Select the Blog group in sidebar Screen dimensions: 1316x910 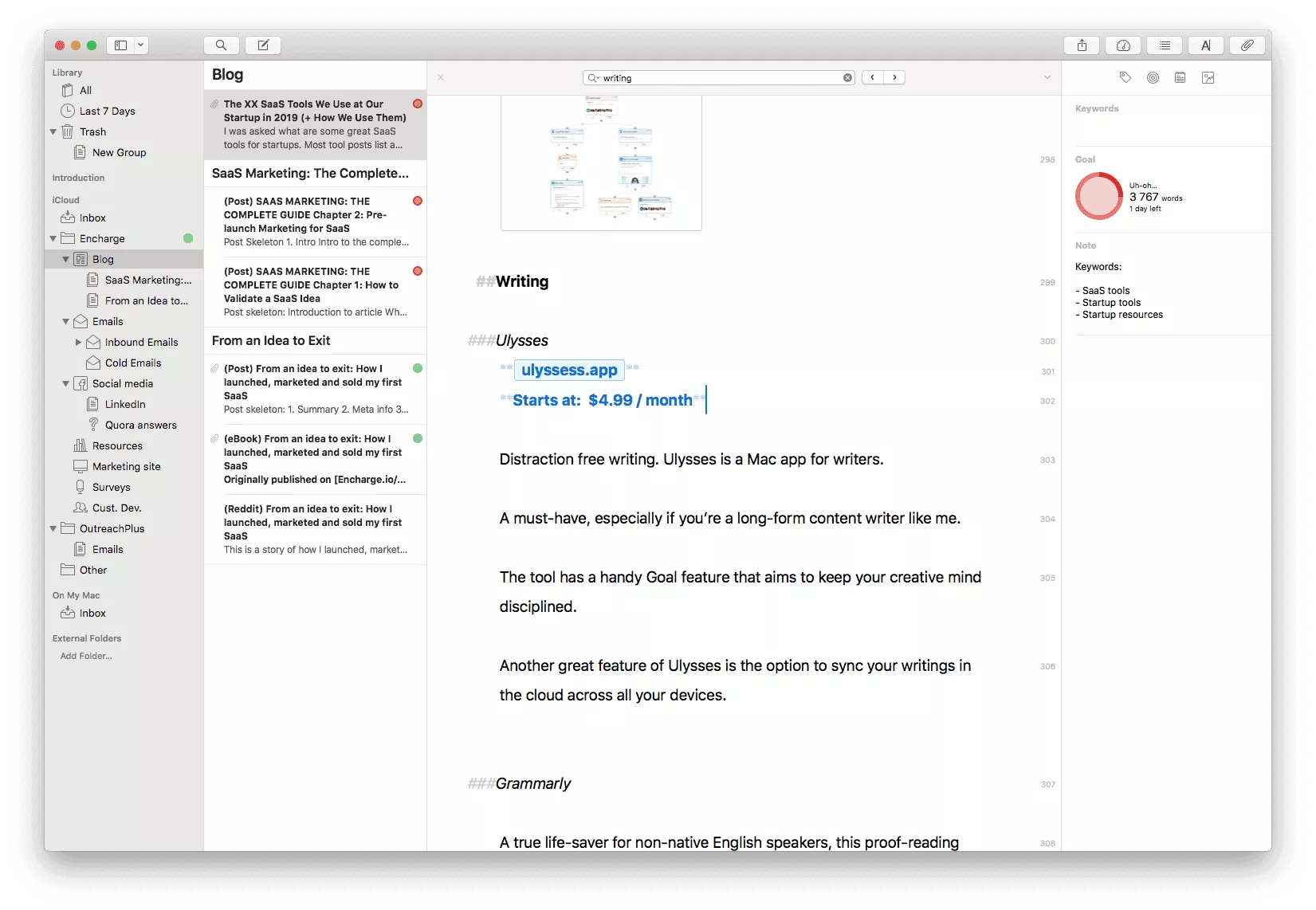tap(124, 259)
